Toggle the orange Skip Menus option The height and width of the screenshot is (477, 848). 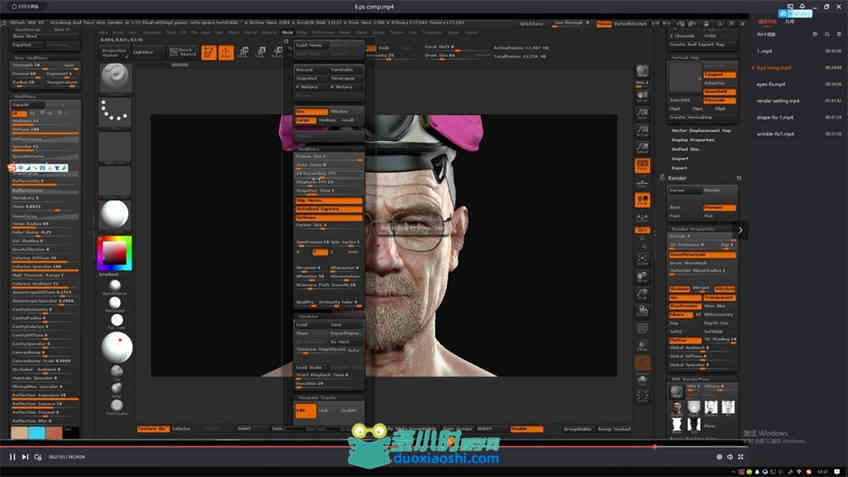[x=329, y=201]
